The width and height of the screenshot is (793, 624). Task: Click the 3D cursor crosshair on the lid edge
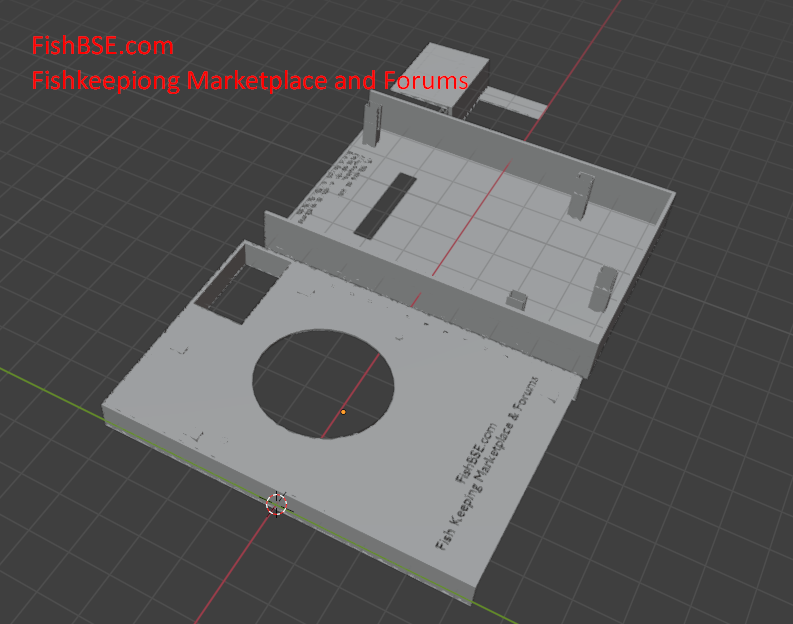point(277,504)
